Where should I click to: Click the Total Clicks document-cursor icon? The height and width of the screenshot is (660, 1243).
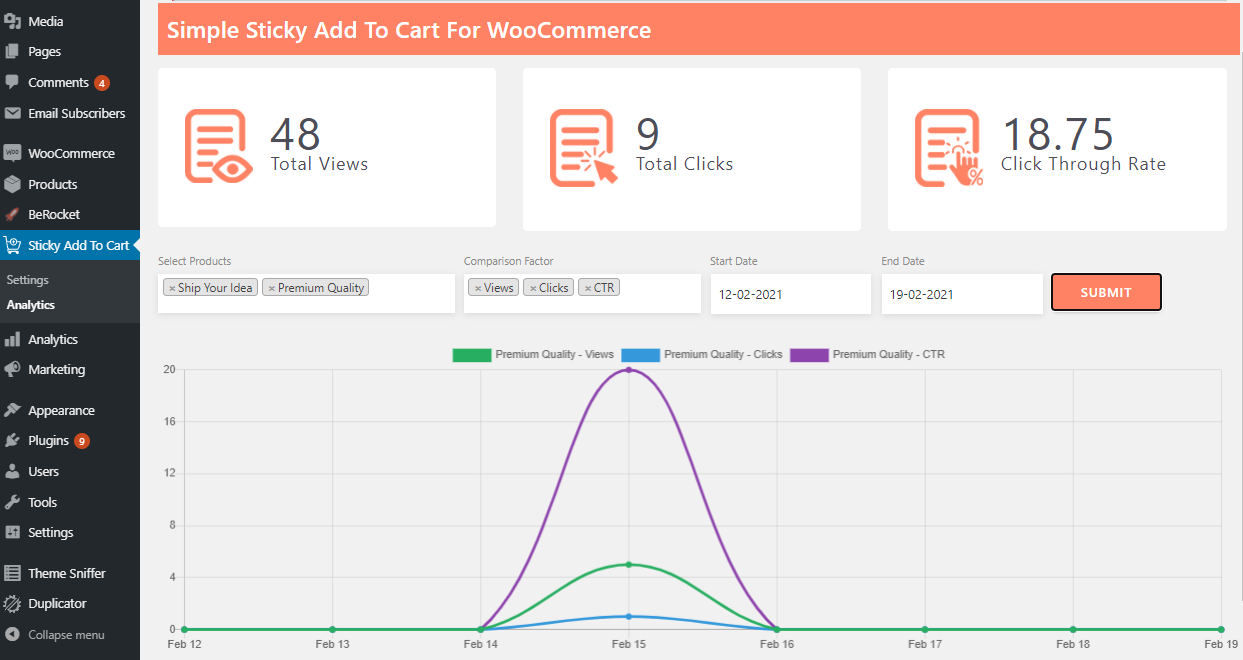[x=584, y=147]
